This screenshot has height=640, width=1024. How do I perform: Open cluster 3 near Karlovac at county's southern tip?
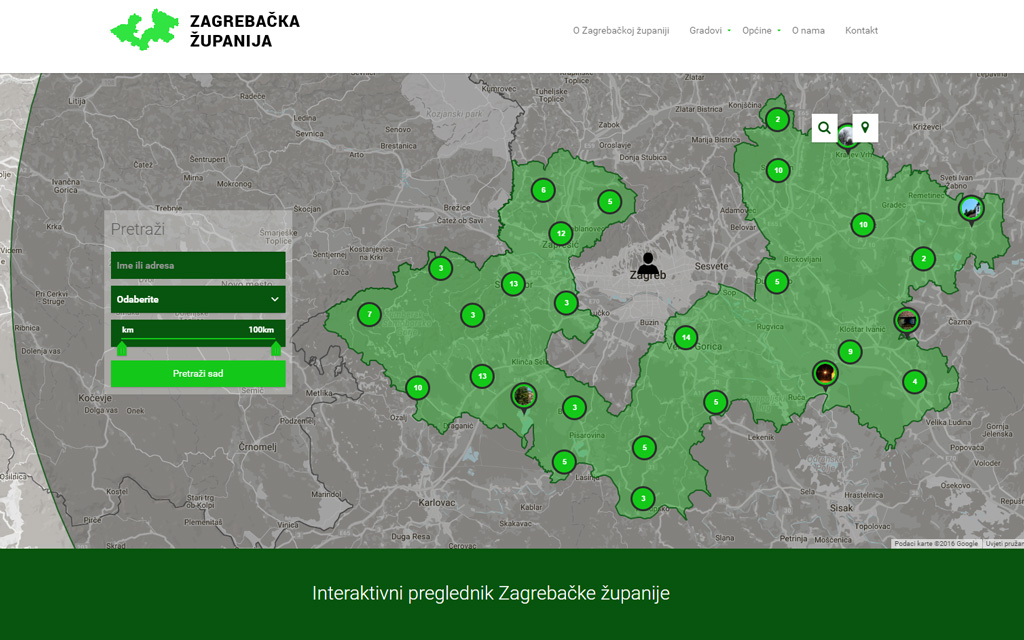(643, 498)
